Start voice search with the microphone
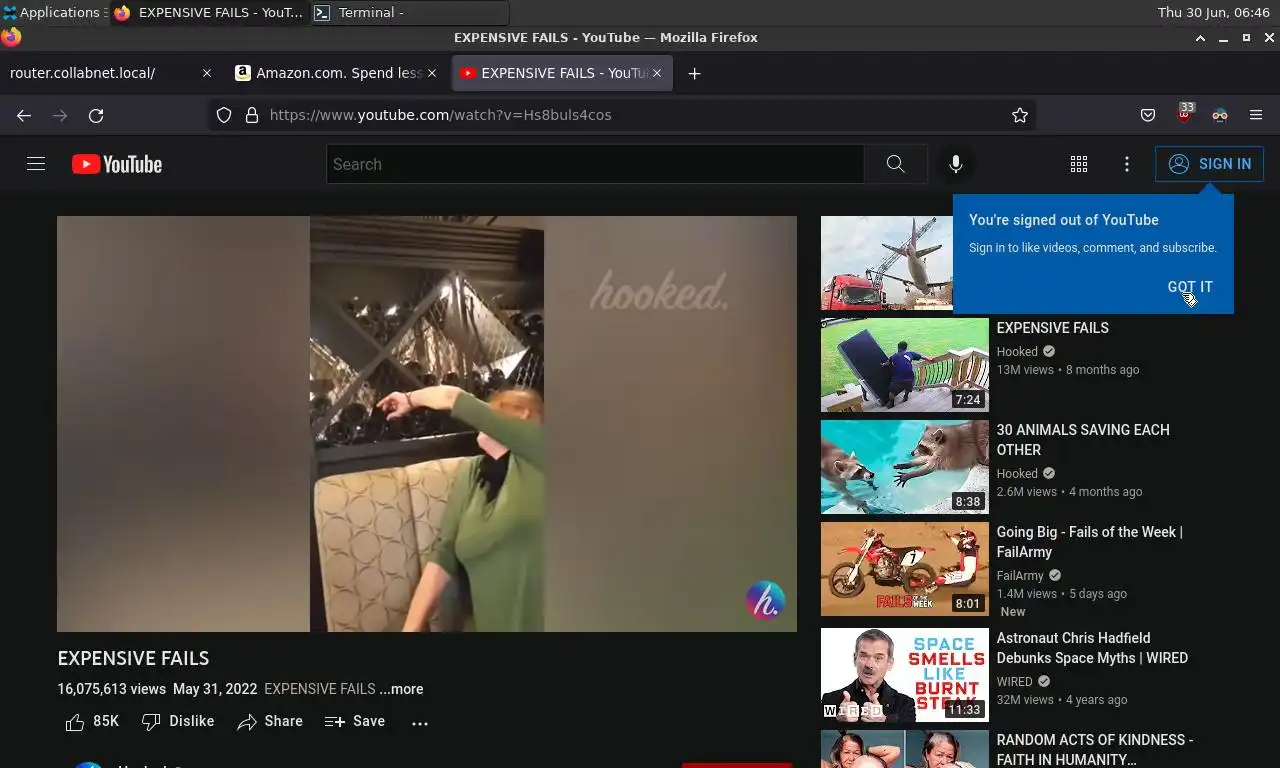This screenshot has height=768, width=1280. click(956, 164)
